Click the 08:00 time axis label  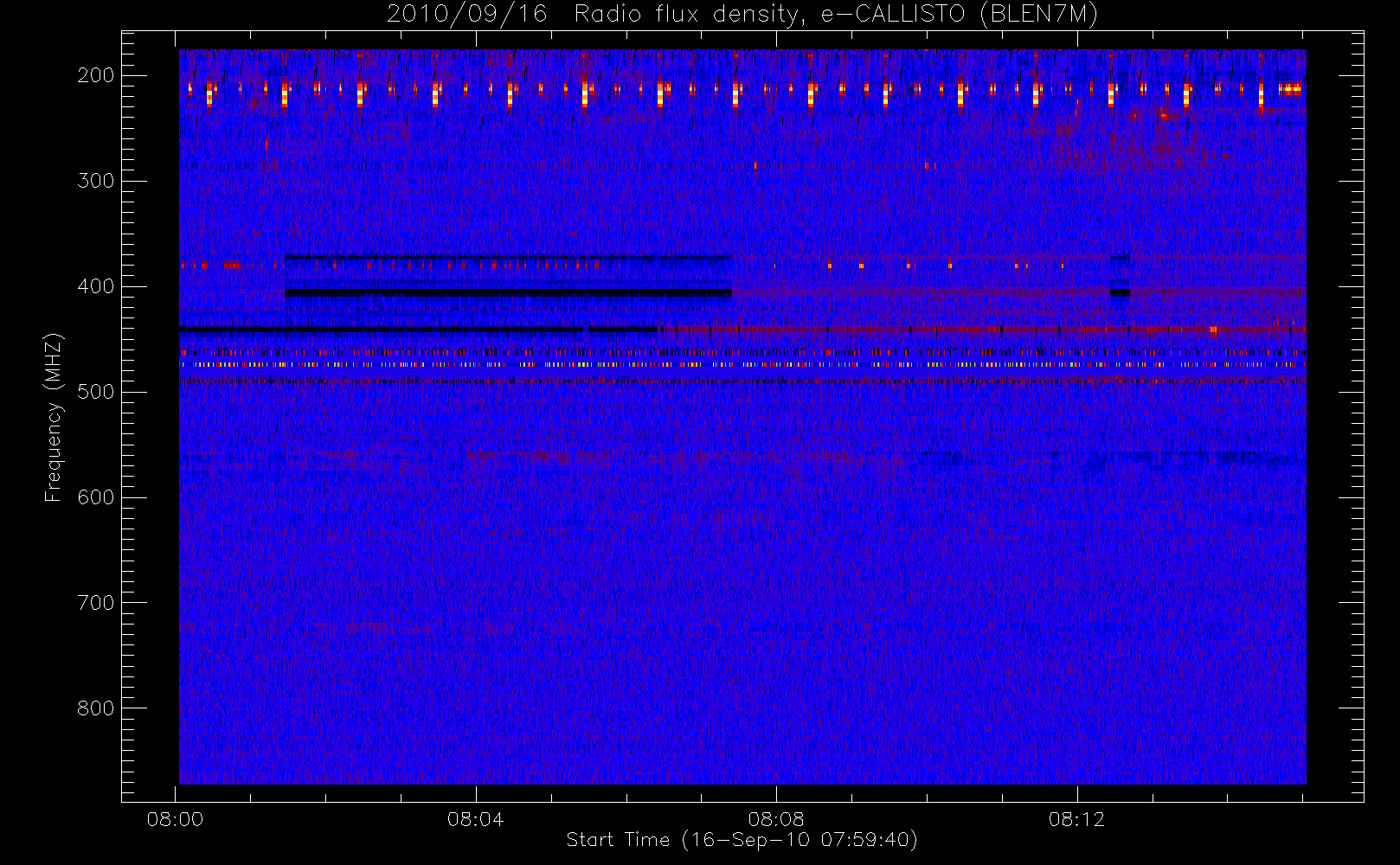pos(175,819)
